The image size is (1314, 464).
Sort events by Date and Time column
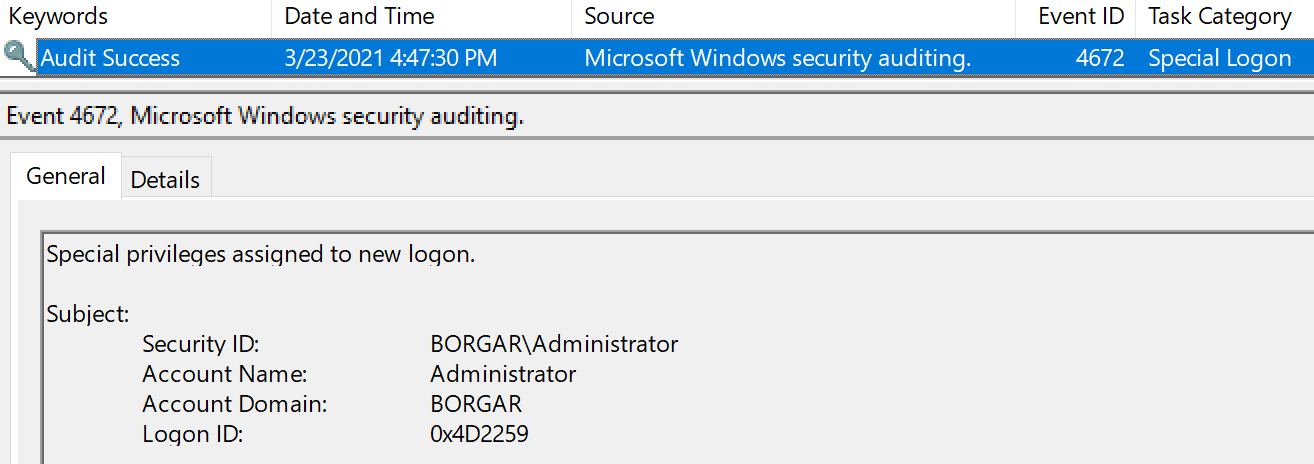(359, 16)
